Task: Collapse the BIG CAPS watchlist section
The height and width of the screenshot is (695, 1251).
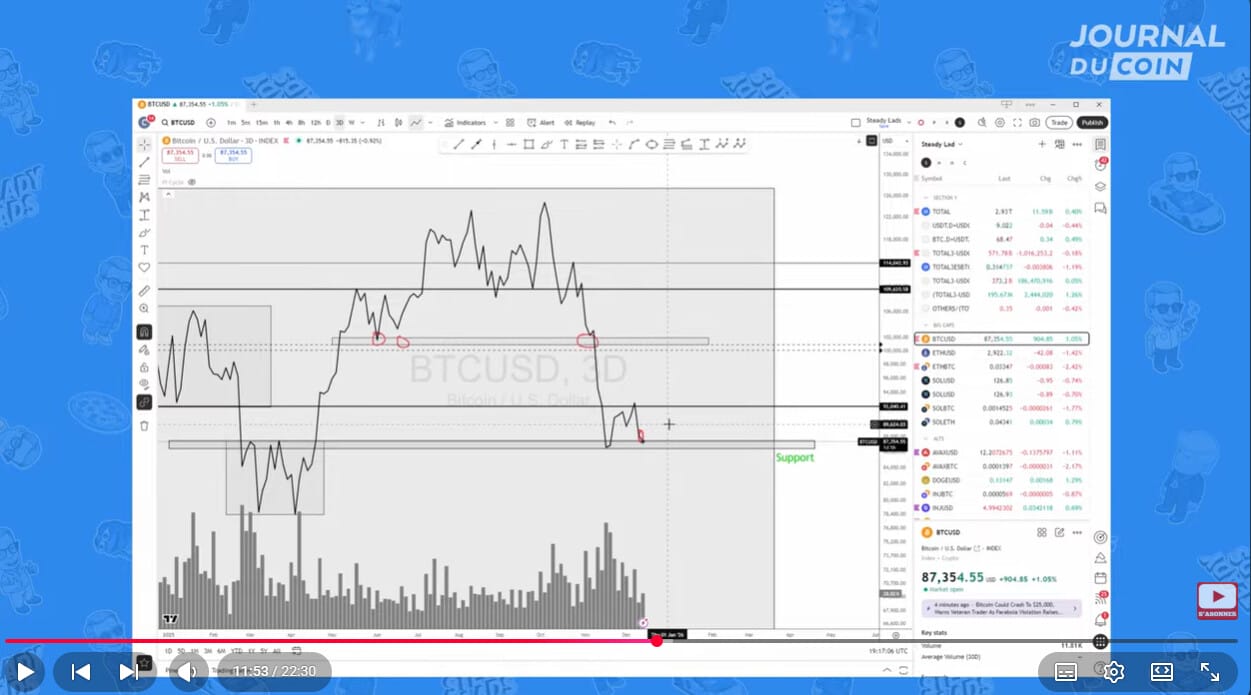Action: click(927, 324)
